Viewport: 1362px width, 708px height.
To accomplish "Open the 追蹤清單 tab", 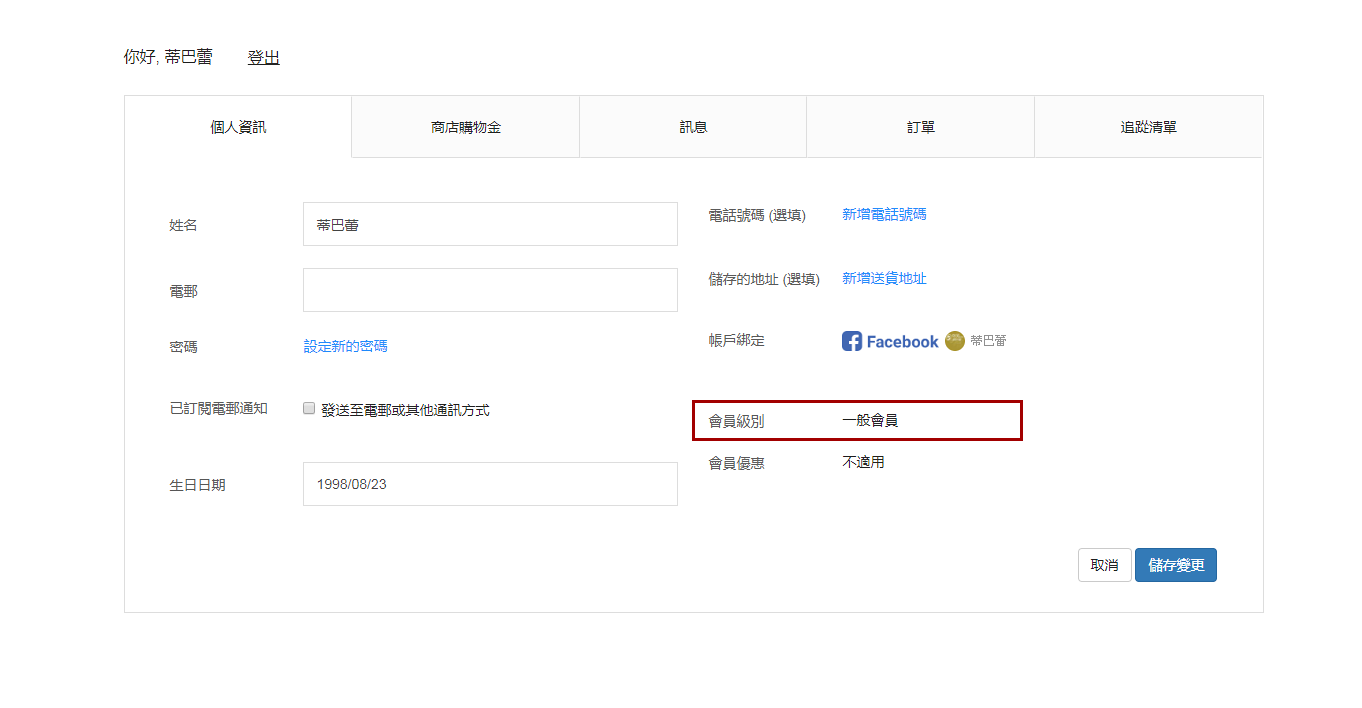I will (1148, 127).
